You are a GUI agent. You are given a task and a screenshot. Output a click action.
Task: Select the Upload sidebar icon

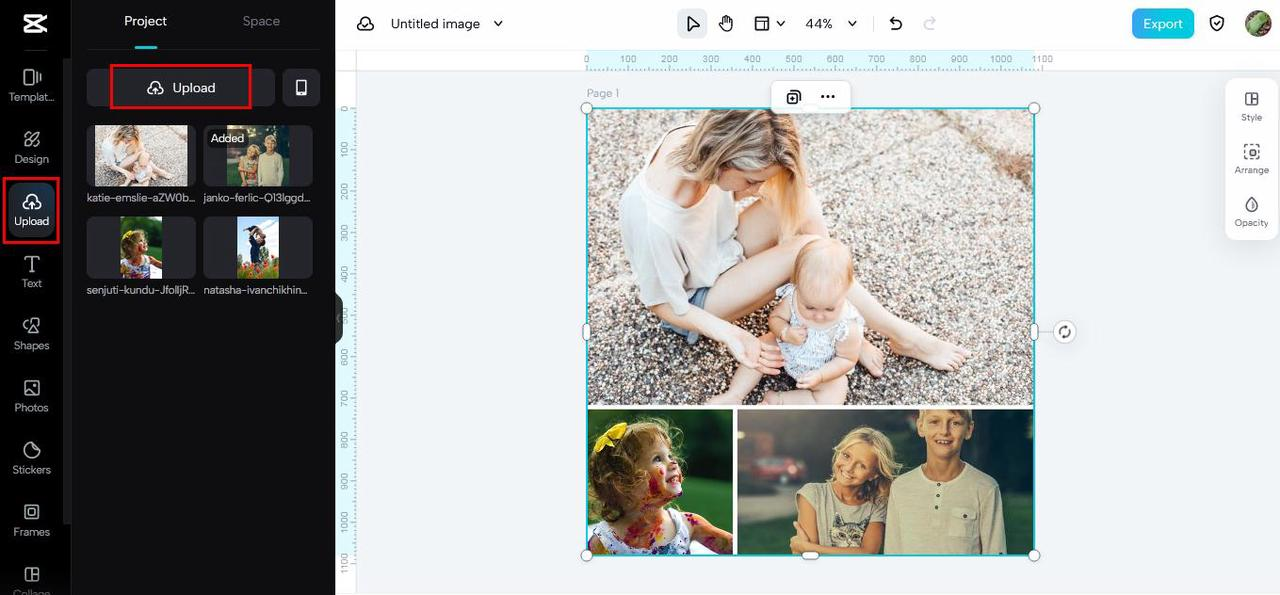click(31, 210)
